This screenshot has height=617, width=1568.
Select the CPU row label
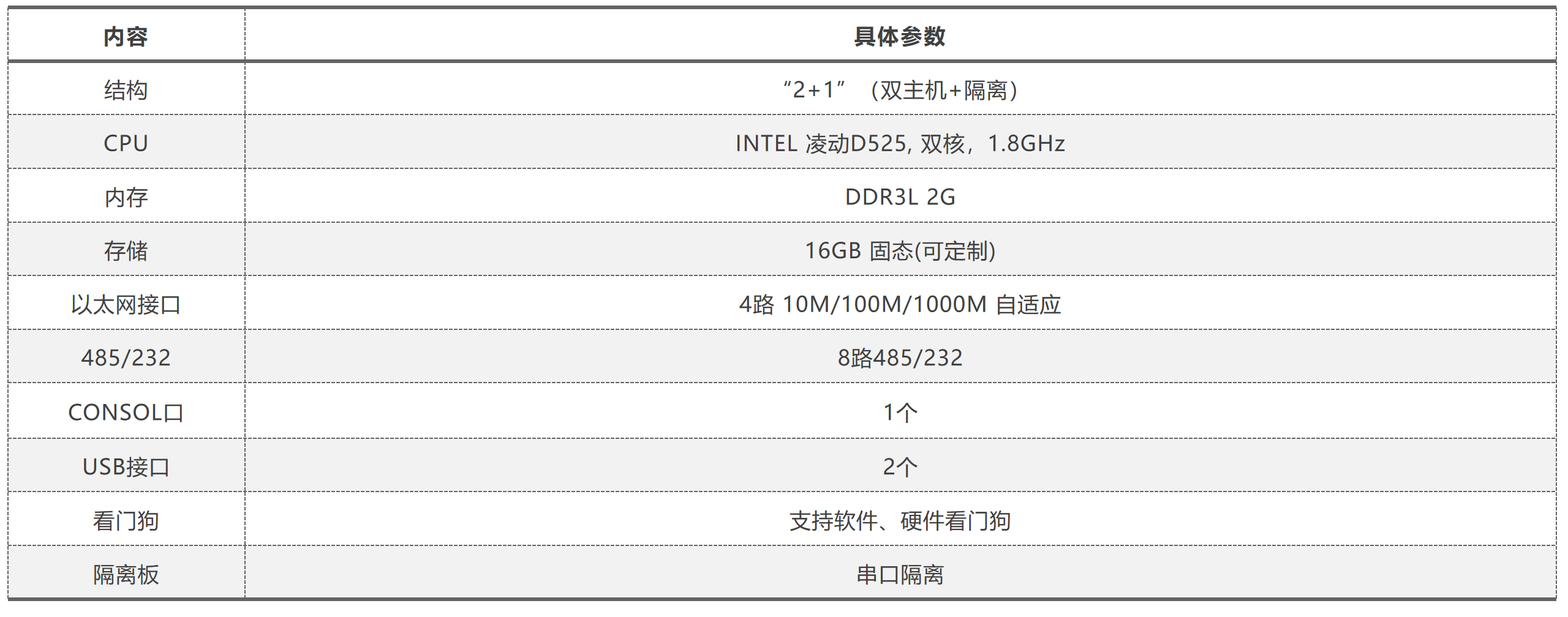[126, 143]
